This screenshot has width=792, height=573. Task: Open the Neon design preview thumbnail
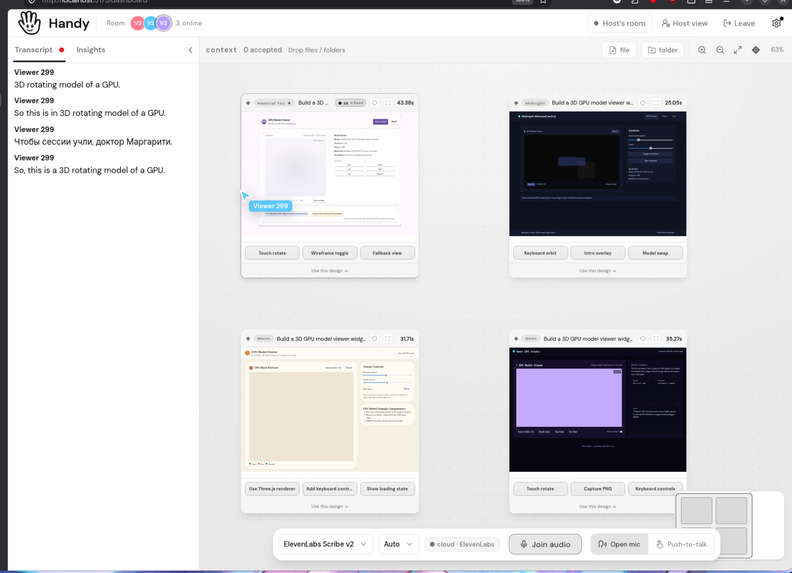coord(598,410)
